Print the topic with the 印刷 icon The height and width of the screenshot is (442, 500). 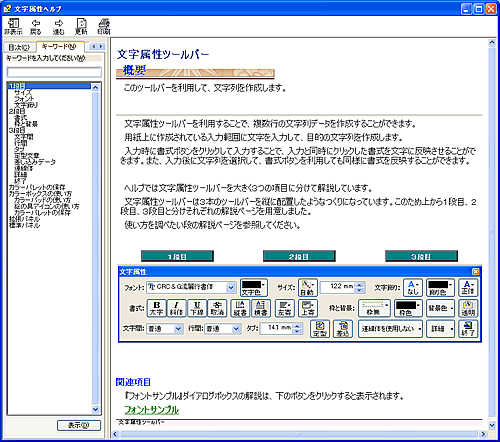(104, 26)
